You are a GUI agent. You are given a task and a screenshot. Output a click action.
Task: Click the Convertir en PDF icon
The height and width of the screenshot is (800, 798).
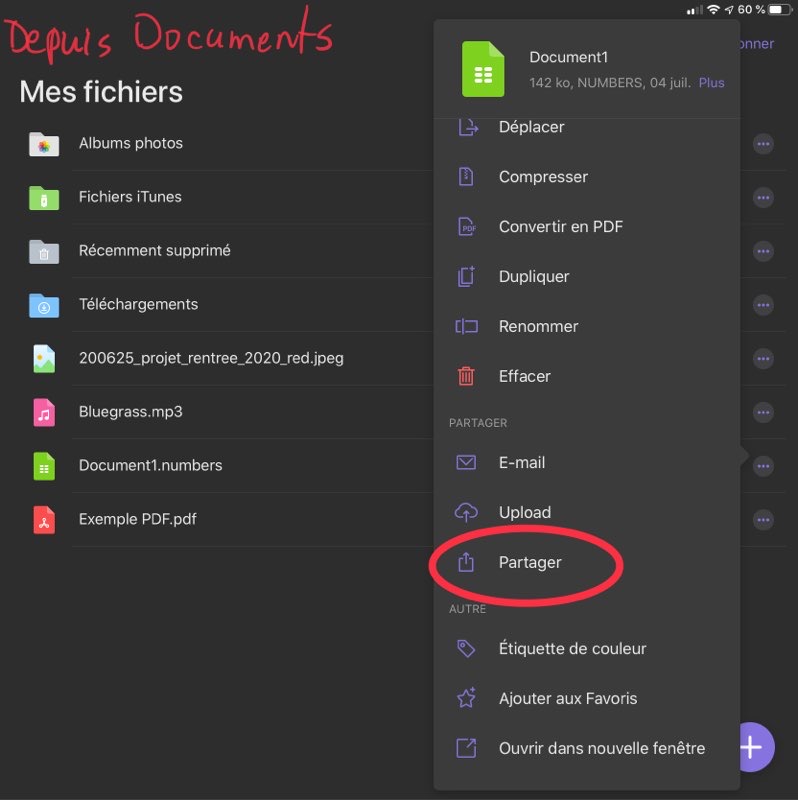pos(466,227)
